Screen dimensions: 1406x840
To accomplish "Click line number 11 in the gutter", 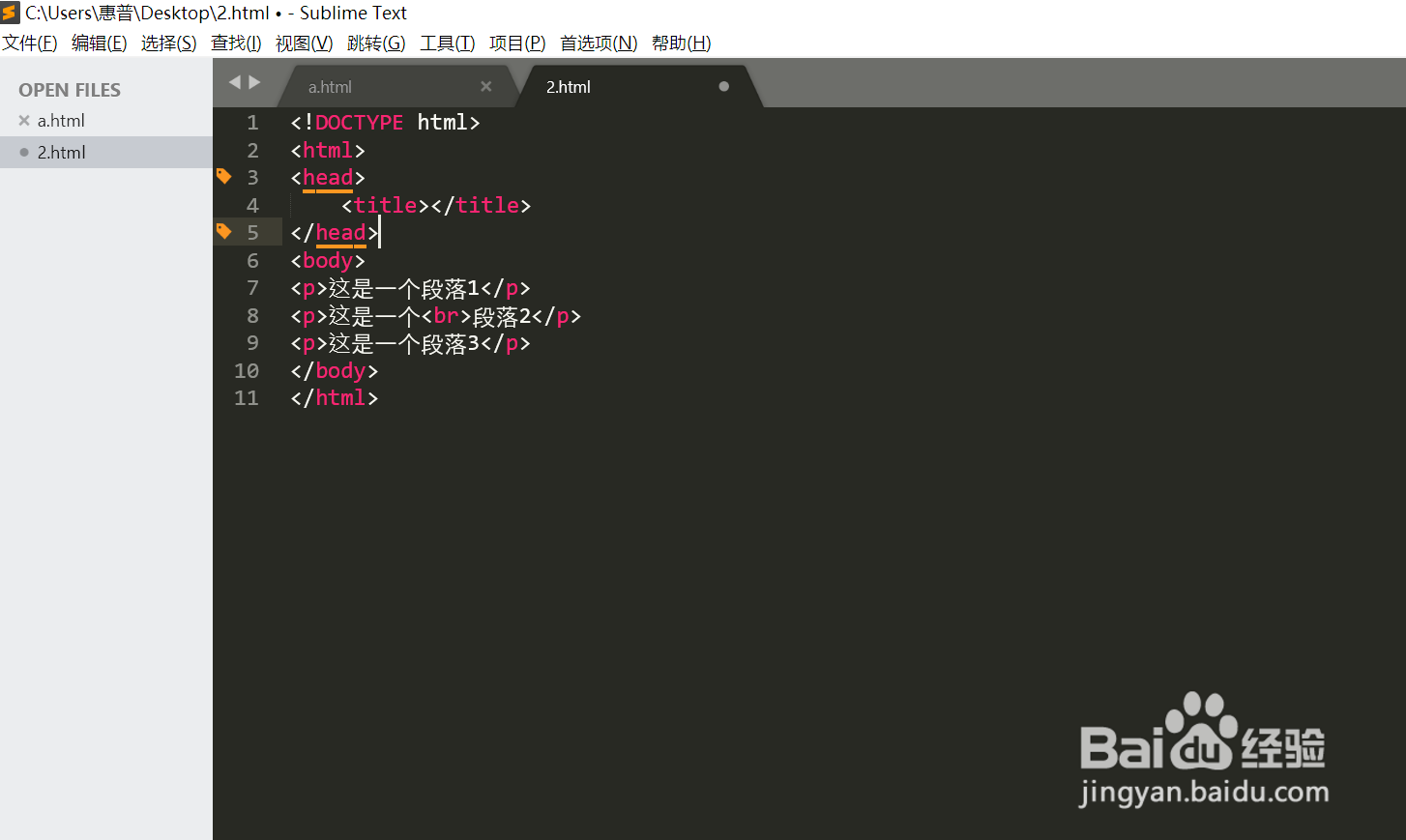I will (x=247, y=398).
